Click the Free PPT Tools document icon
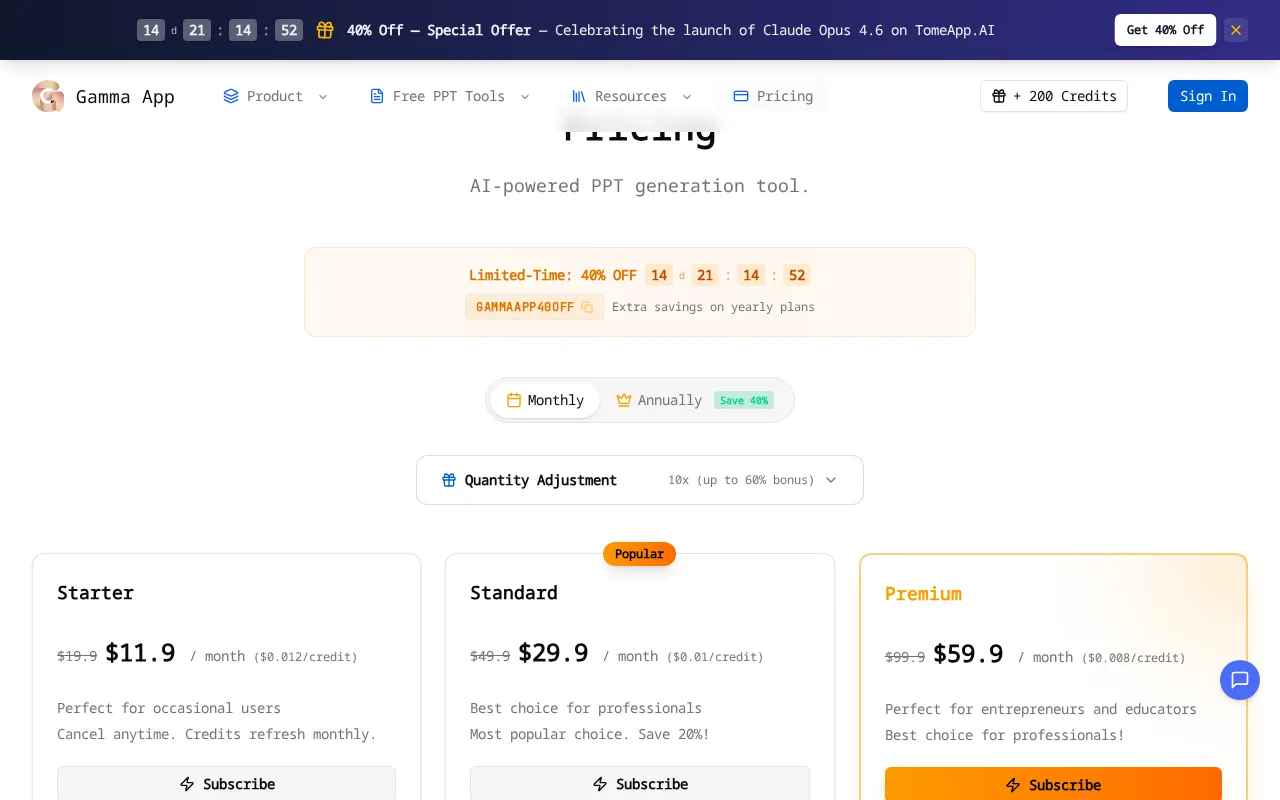1280x800 pixels. tap(377, 96)
